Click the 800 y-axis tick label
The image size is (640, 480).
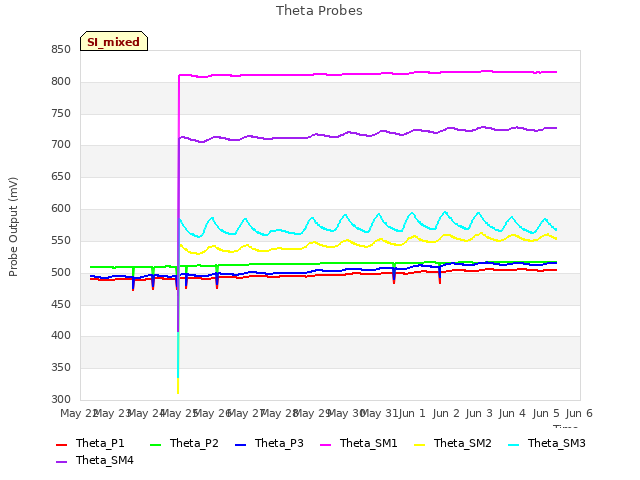click(61, 82)
